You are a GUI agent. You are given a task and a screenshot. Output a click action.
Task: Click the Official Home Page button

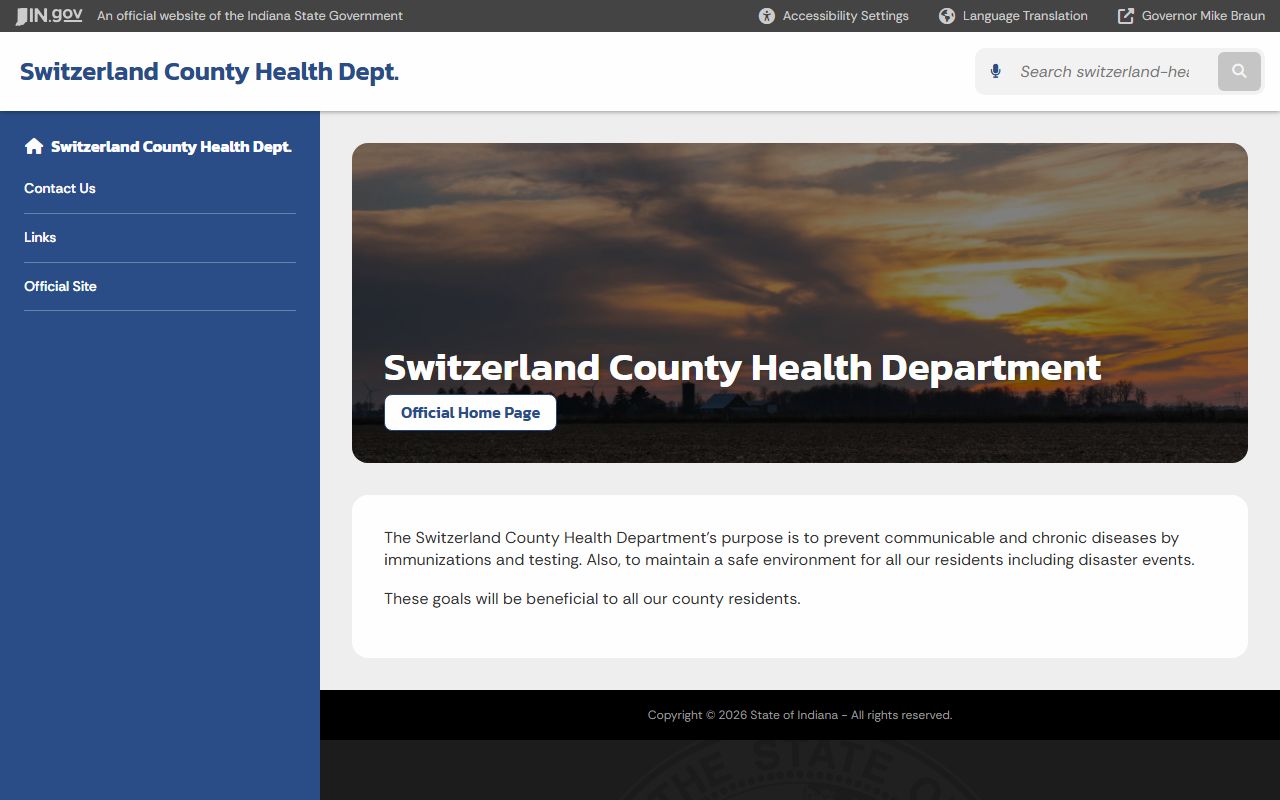[x=470, y=412]
